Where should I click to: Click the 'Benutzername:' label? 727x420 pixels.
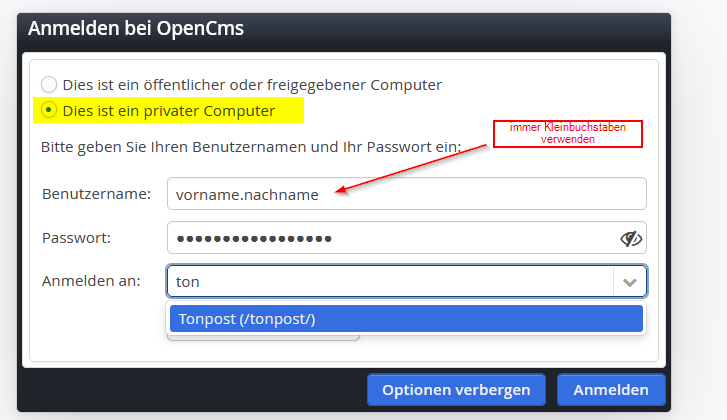[96, 194]
